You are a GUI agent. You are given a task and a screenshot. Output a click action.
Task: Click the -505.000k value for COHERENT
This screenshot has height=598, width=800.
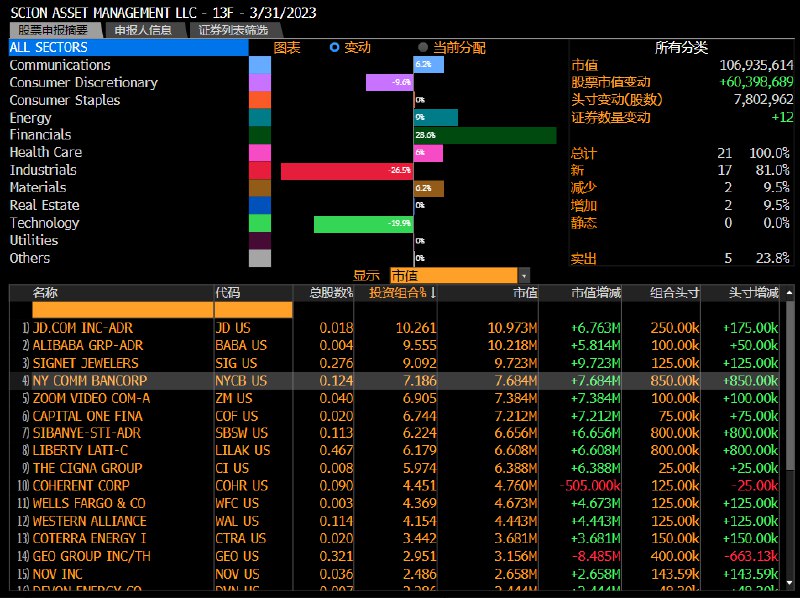590,486
